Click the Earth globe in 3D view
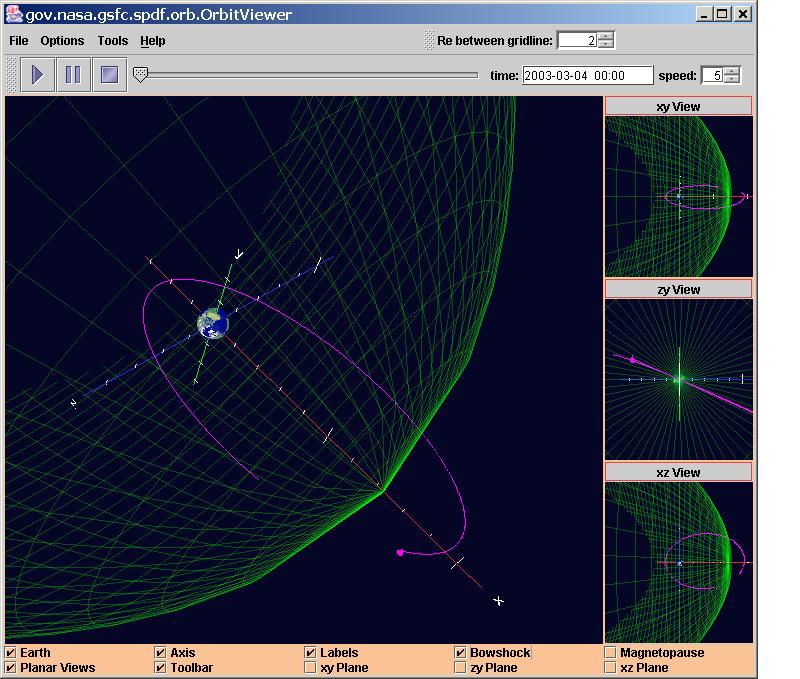The image size is (800, 679). coord(213,323)
